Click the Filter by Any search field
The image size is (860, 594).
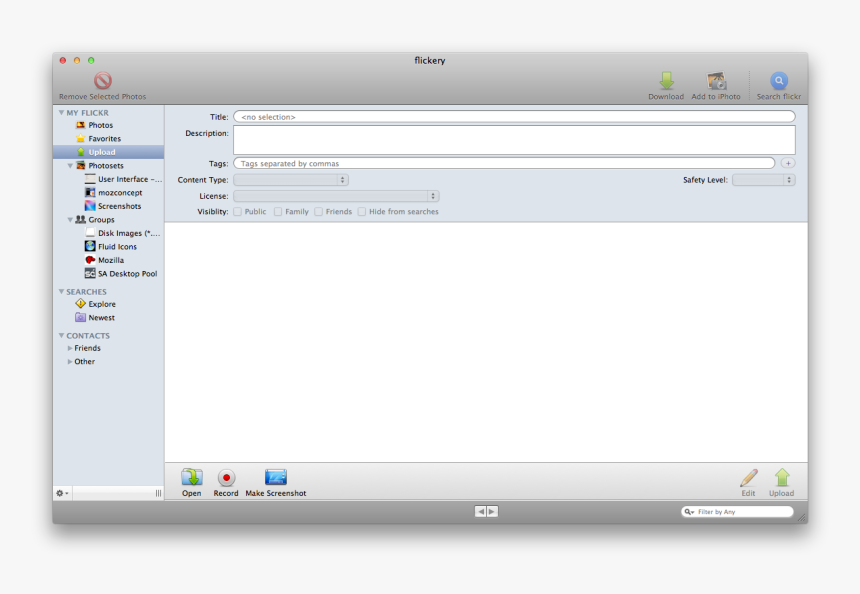[737, 512]
